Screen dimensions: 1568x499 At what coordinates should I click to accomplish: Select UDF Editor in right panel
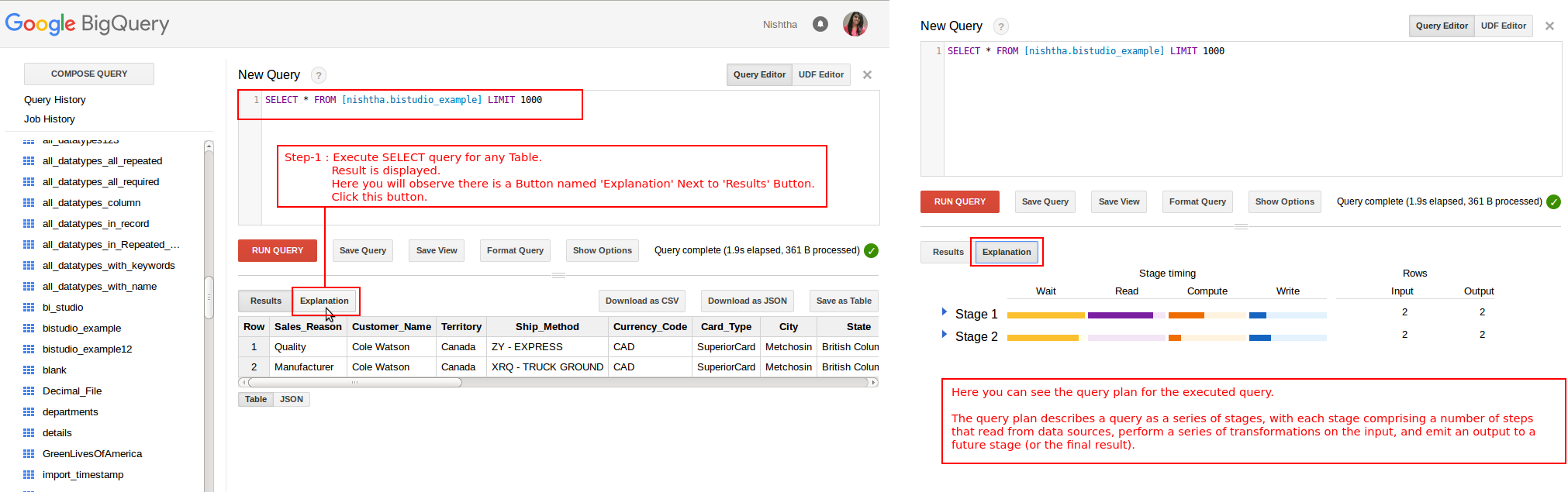point(1504,26)
